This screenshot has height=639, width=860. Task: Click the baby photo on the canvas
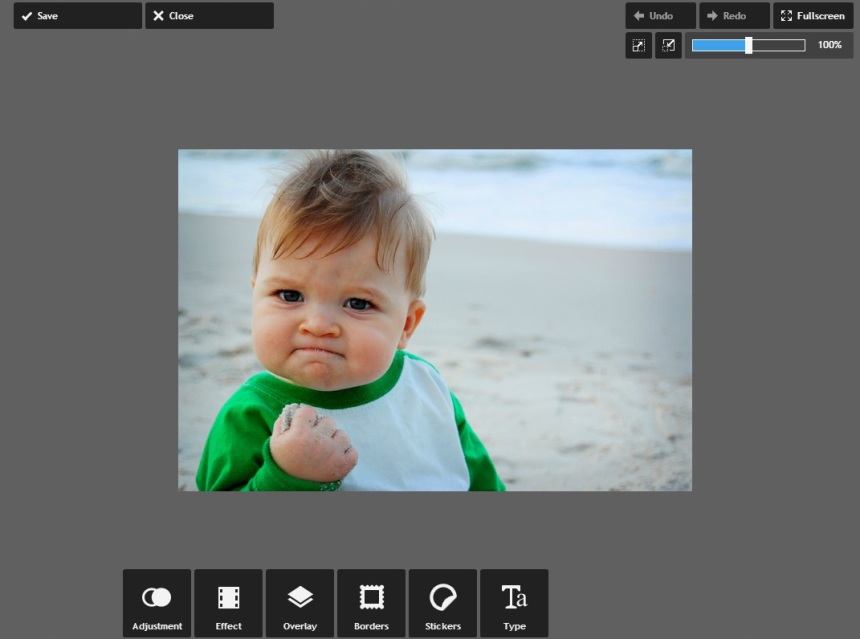(435, 320)
